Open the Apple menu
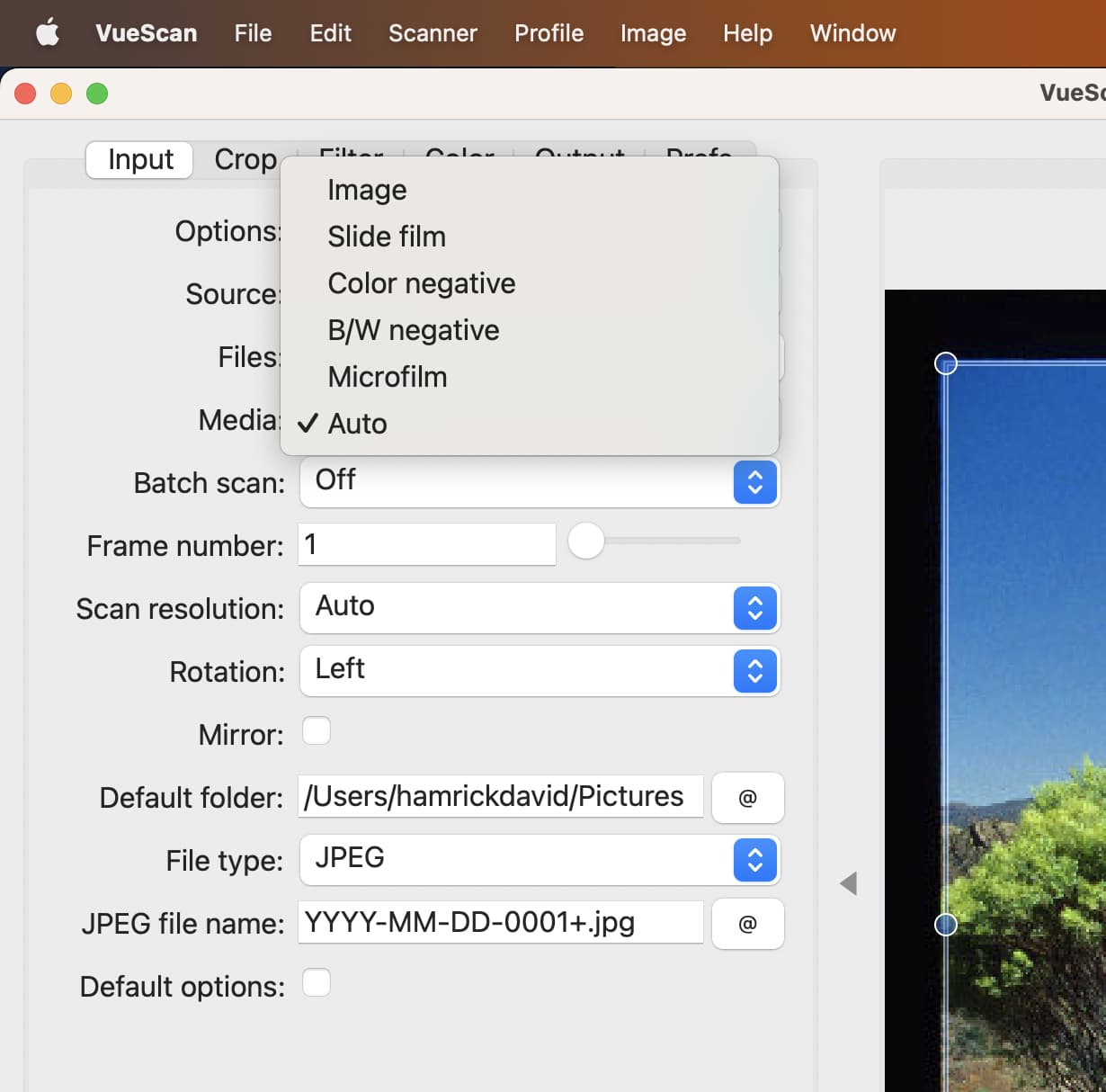The image size is (1106, 1092). (48, 33)
